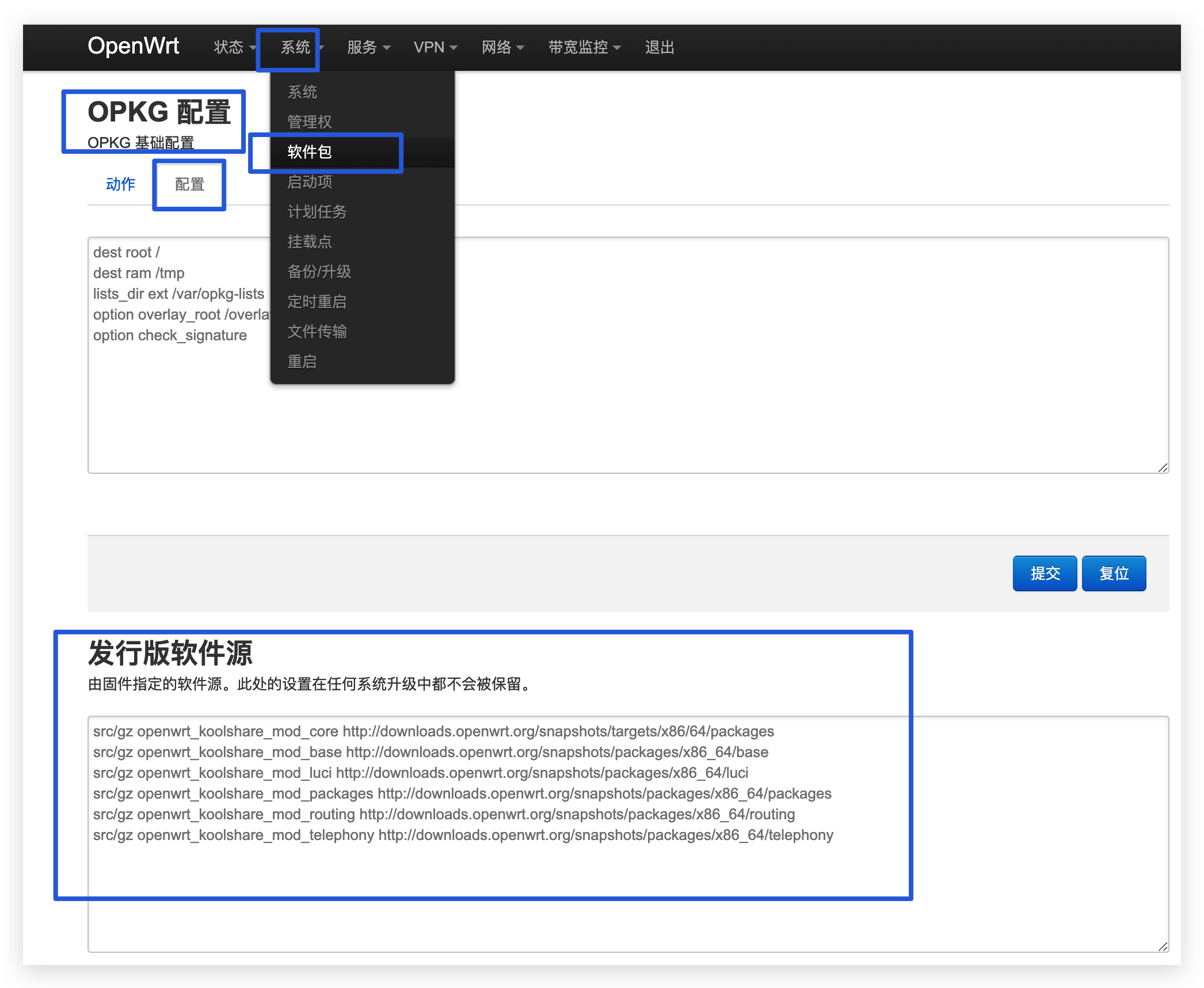
Task: Click the OpenWrt brand logo
Action: click(133, 46)
